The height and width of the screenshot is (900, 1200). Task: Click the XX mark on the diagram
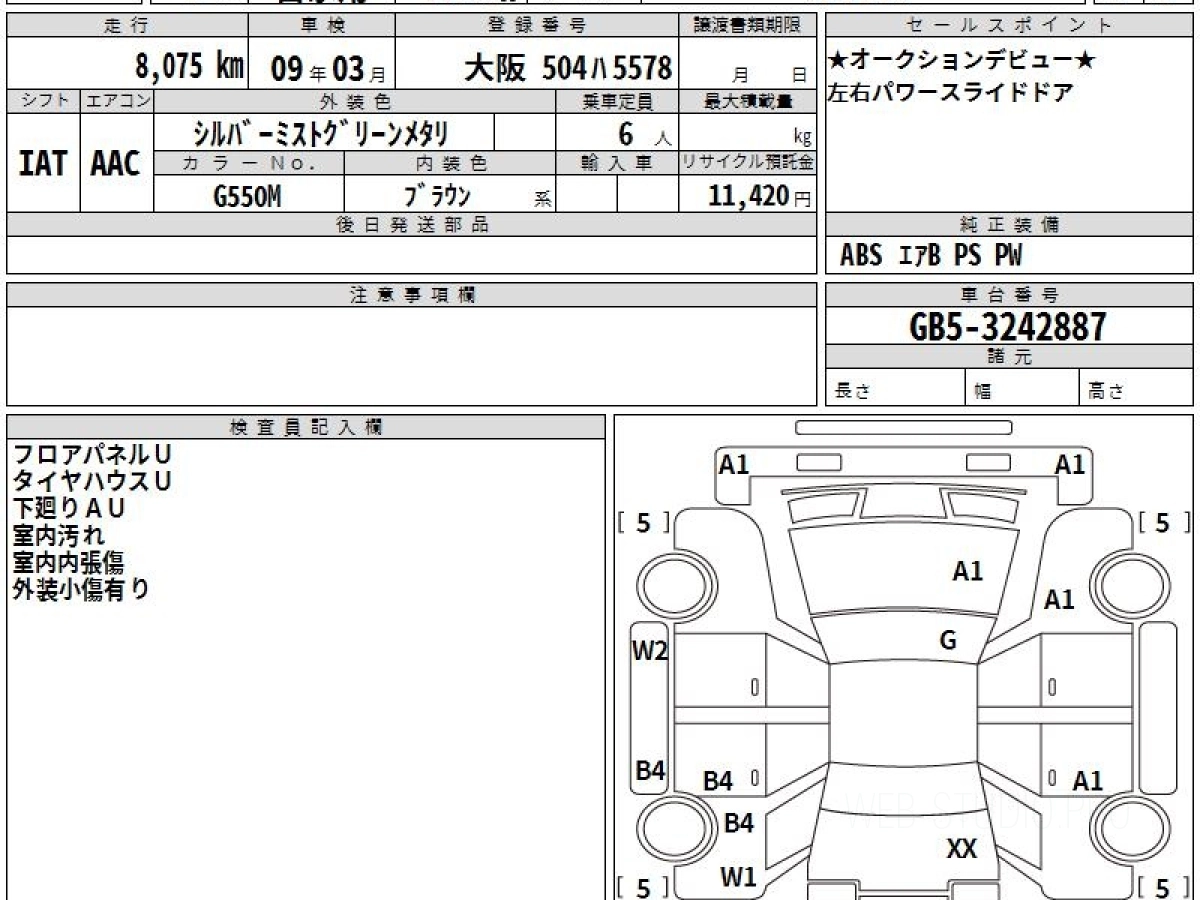tap(961, 849)
